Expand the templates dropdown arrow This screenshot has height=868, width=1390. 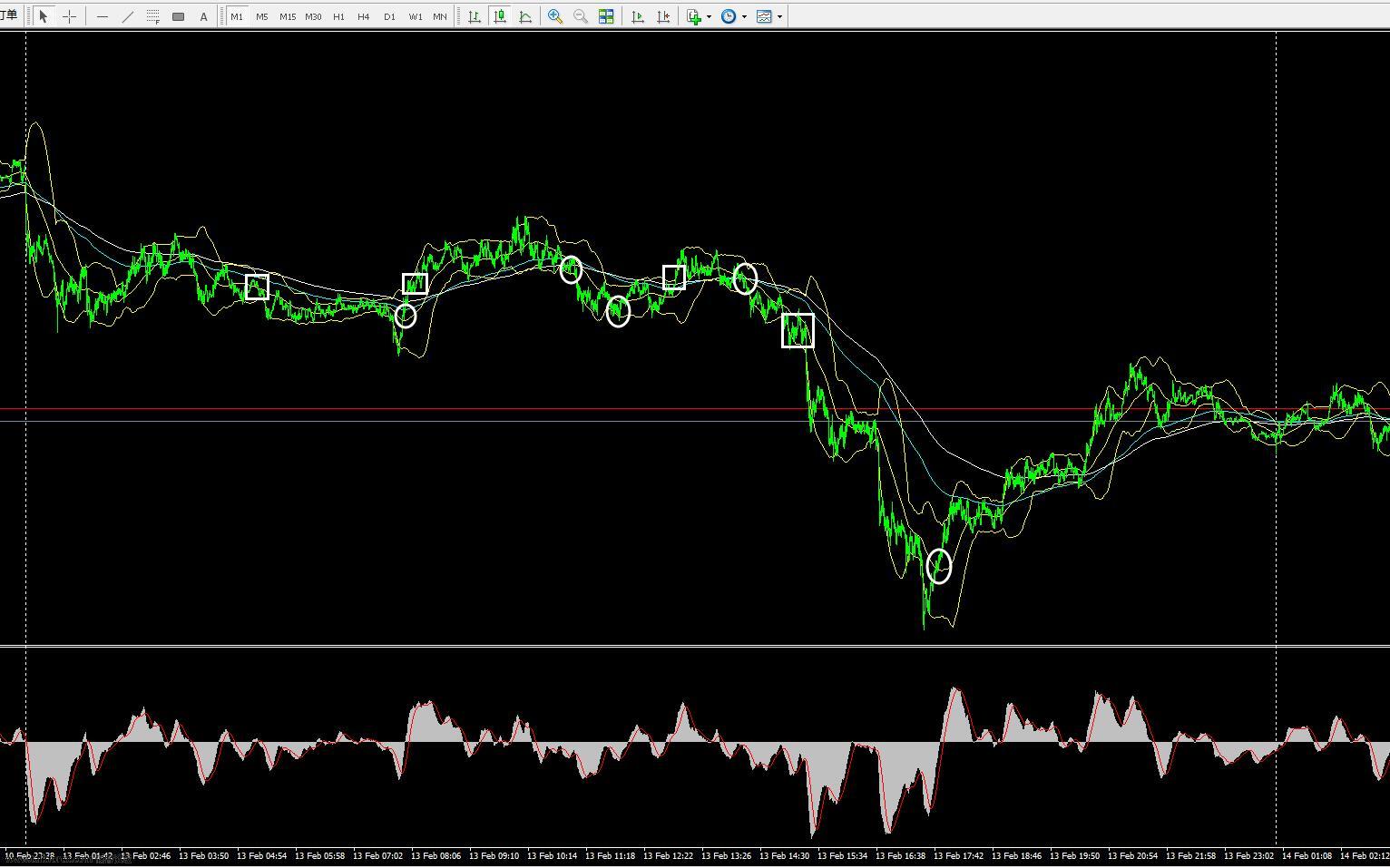(779, 16)
